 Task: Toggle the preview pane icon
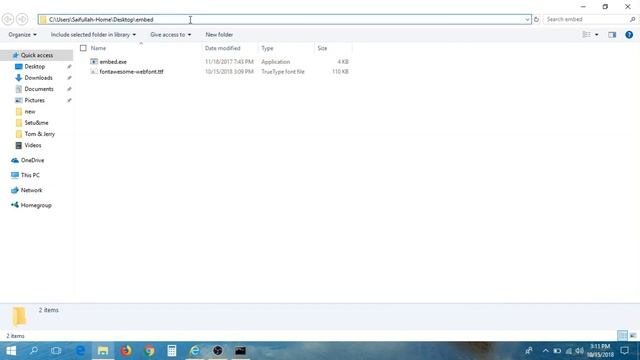(612, 35)
